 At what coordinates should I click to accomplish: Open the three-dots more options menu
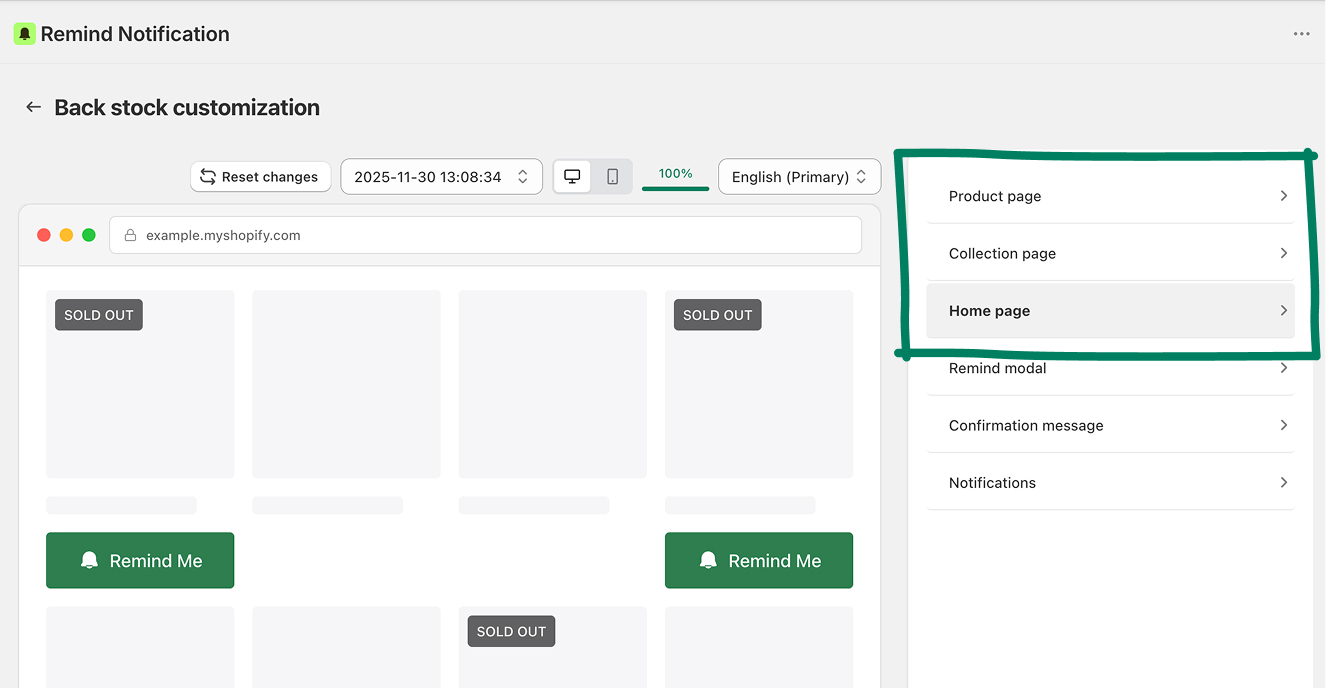tap(1301, 34)
